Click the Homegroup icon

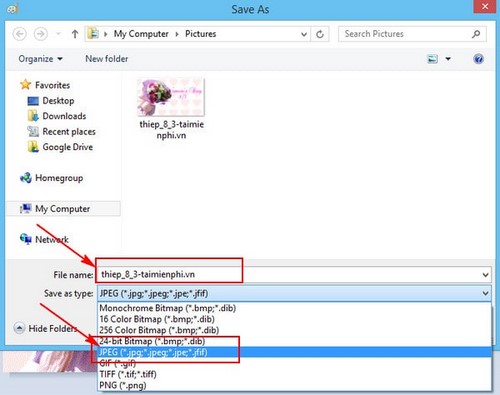click(x=26, y=178)
